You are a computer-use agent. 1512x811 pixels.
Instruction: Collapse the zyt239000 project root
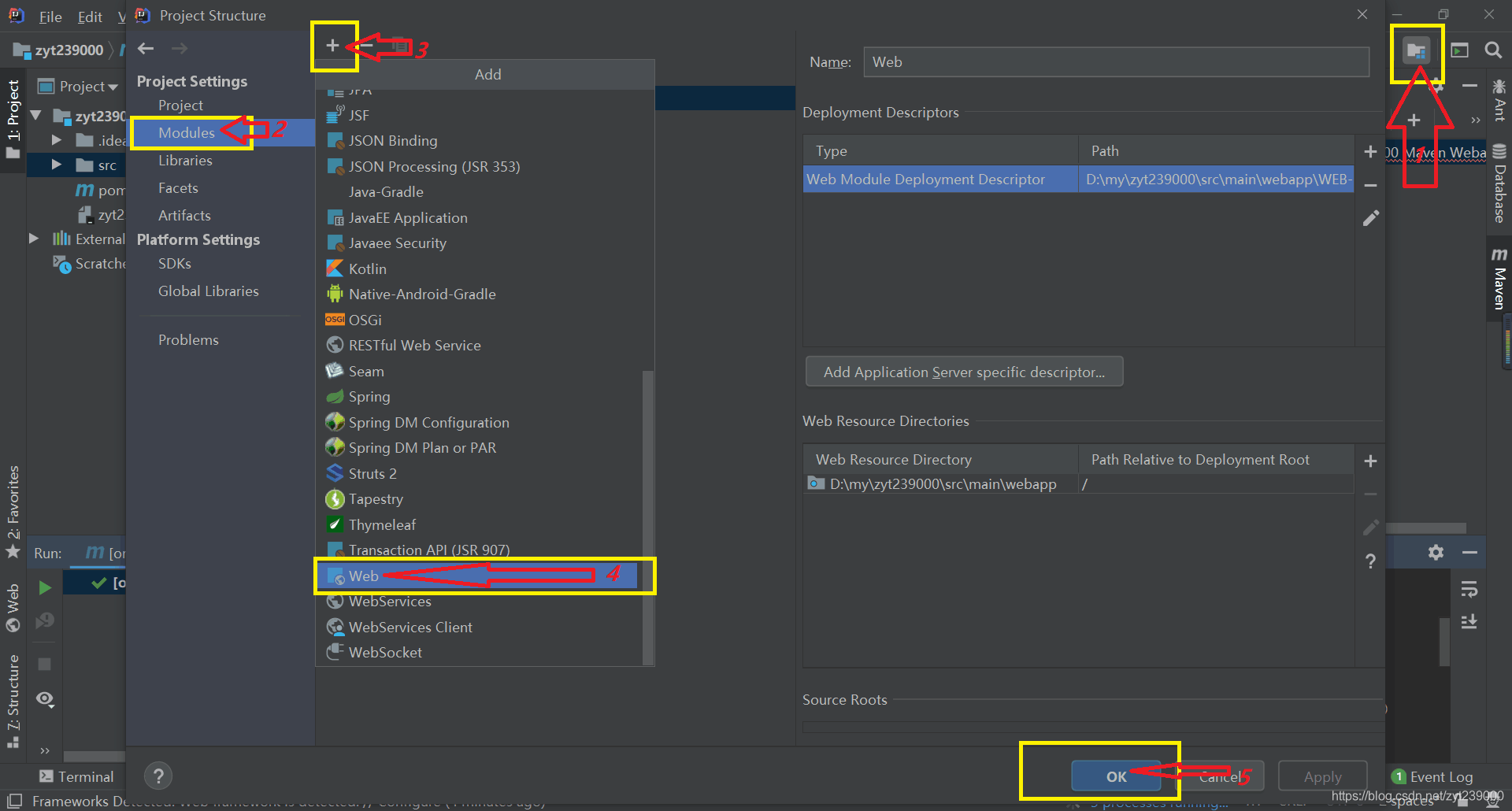pos(35,116)
